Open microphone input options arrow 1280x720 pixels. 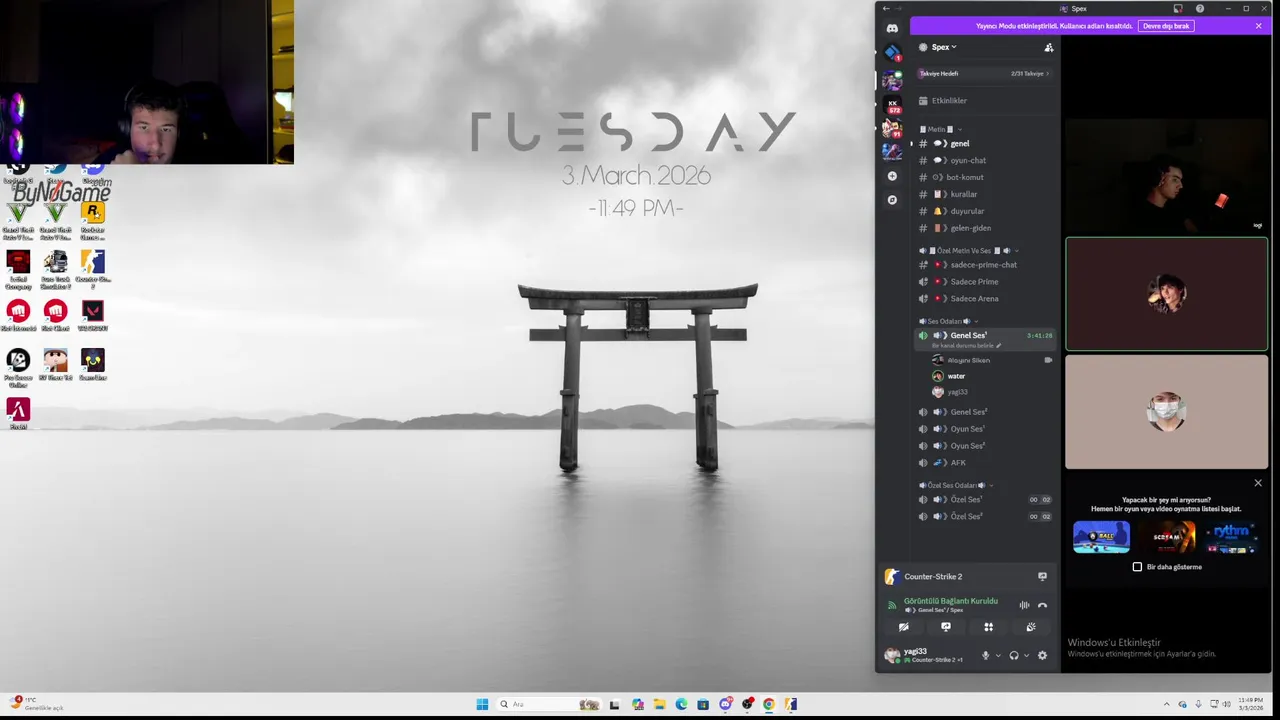pyautogui.click(x=998, y=656)
